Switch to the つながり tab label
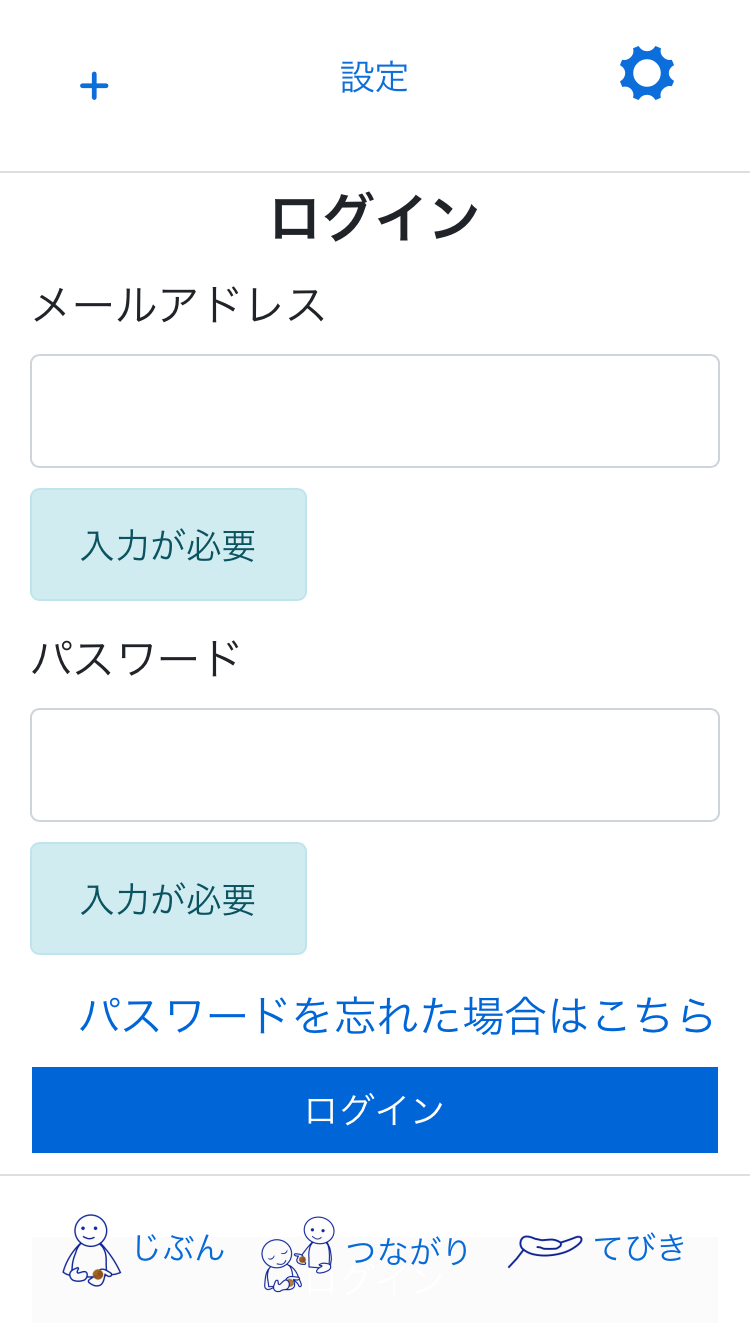750x1334 pixels. tap(408, 1250)
